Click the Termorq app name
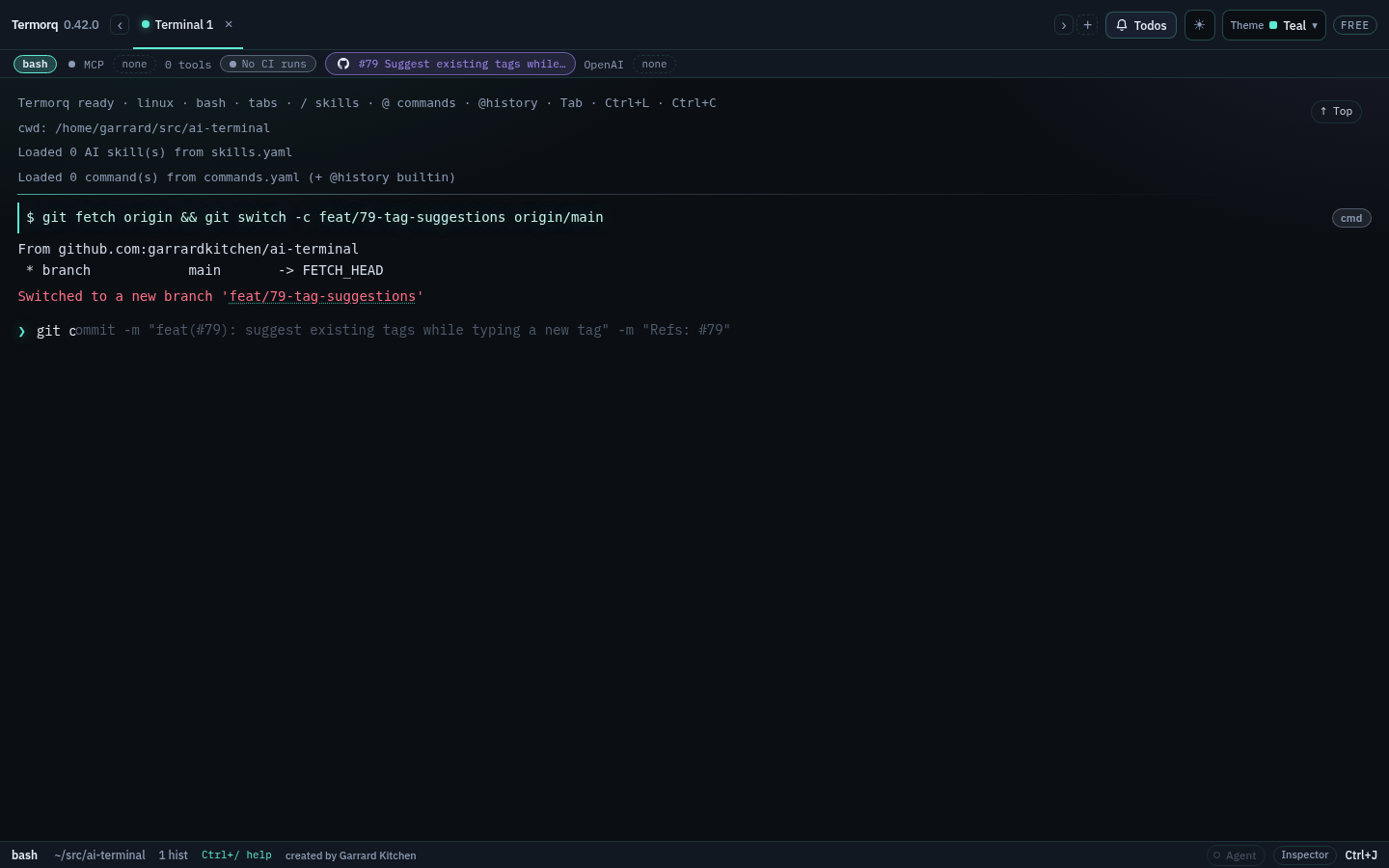The width and height of the screenshot is (1389, 868). click(35, 25)
